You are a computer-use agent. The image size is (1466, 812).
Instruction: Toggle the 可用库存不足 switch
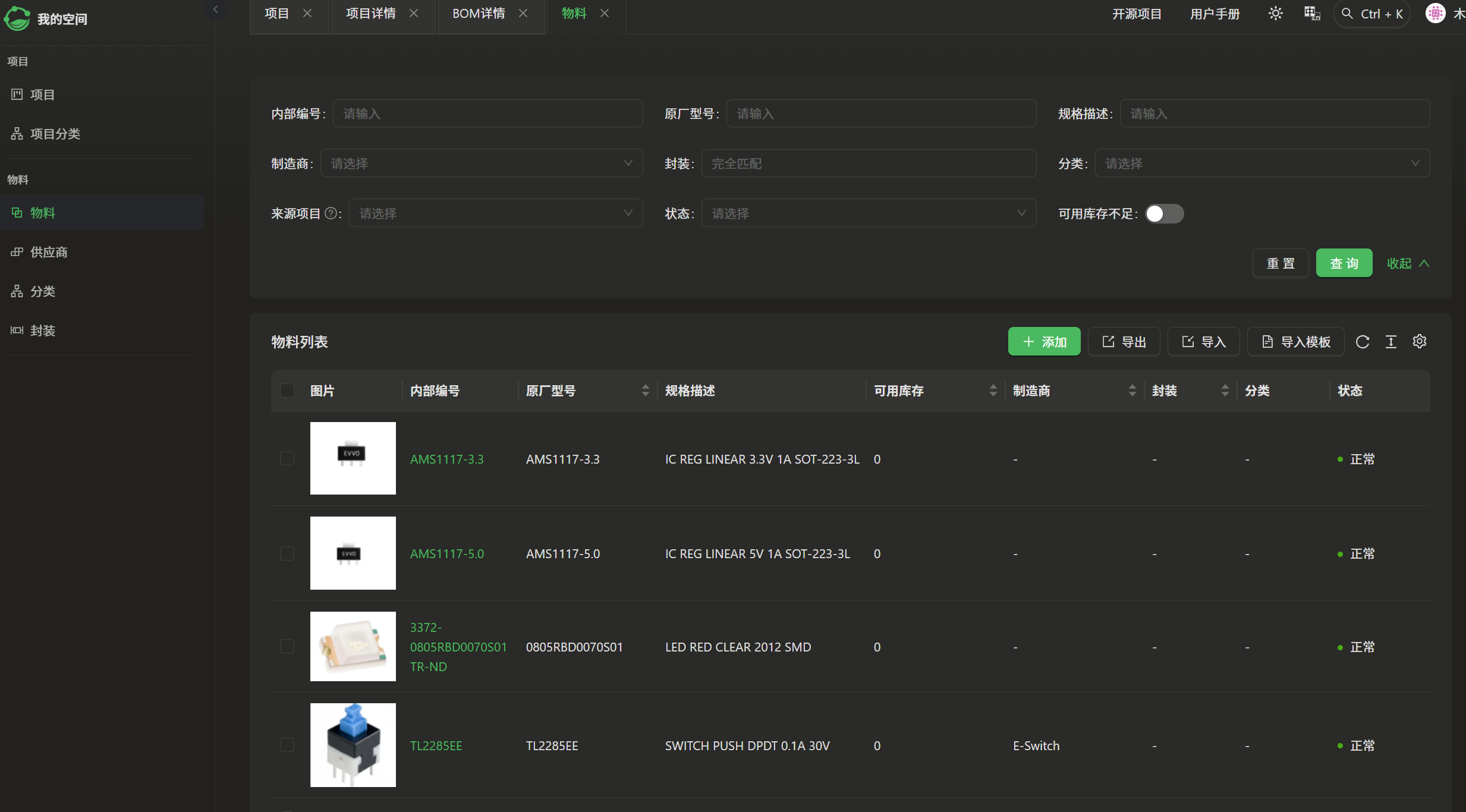coord(1164,213)
